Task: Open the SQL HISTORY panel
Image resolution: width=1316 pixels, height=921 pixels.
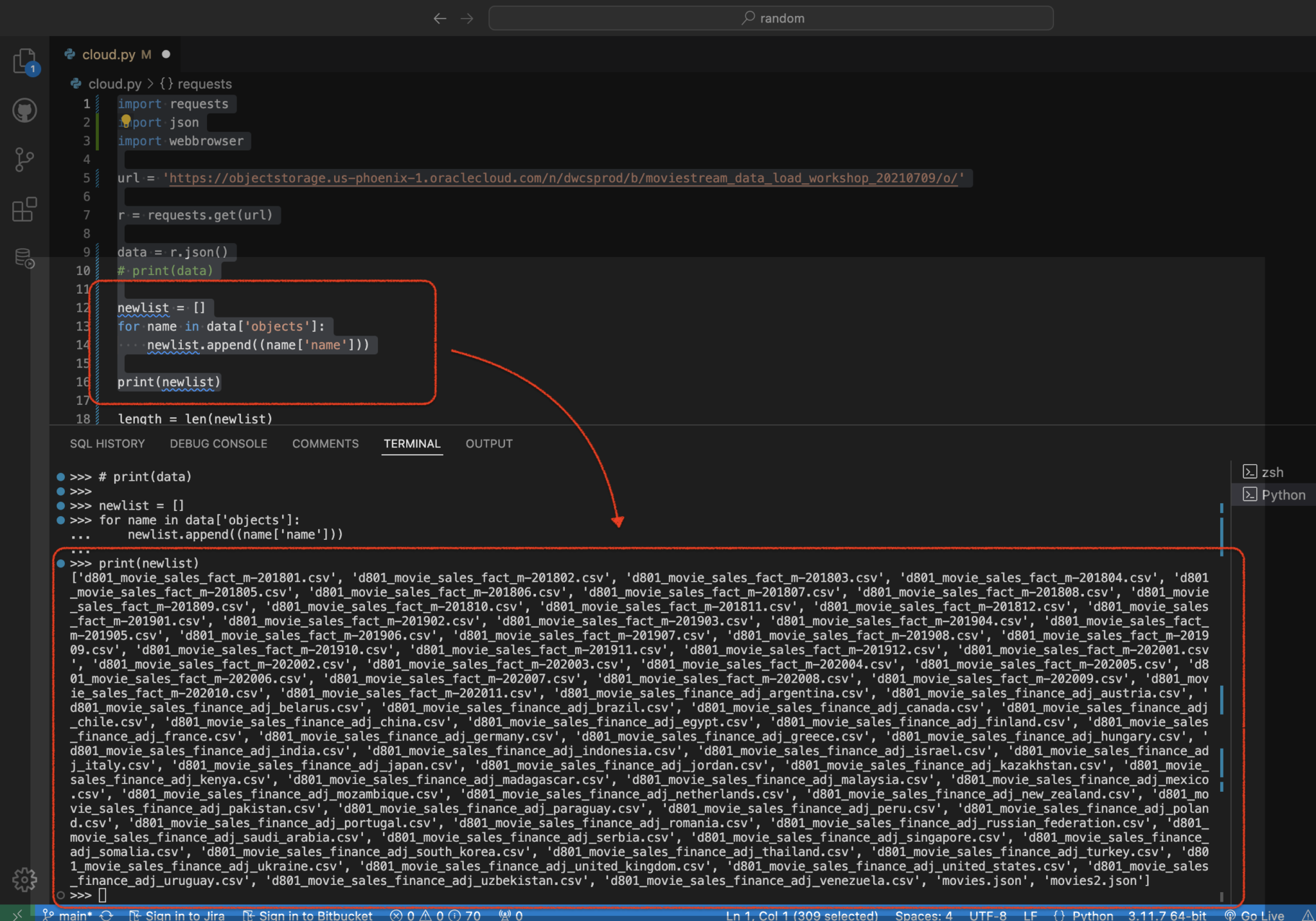Action: 107,443
